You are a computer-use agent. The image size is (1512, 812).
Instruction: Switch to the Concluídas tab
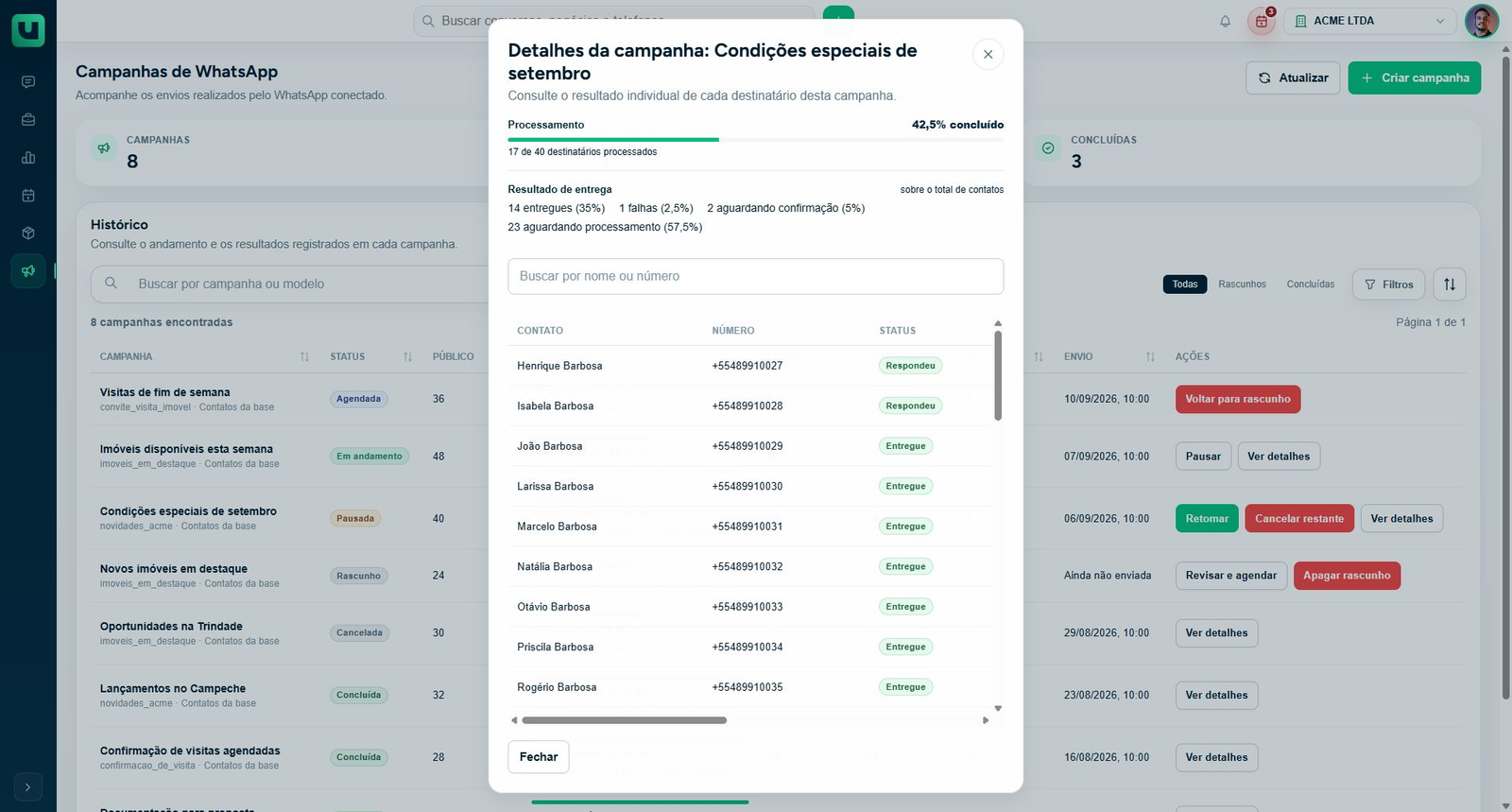point(1311,285)
